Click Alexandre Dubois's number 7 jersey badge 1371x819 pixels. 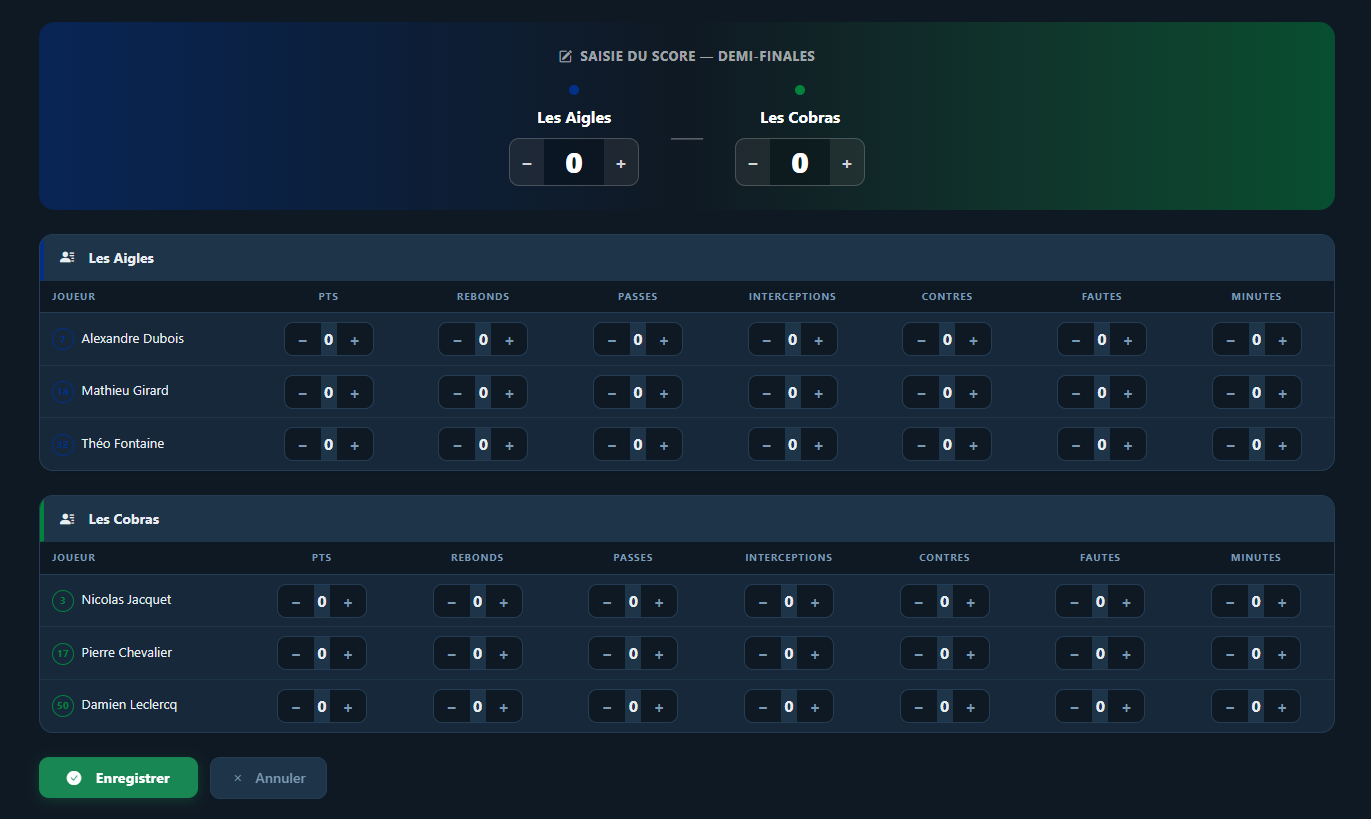click(63, 339)
